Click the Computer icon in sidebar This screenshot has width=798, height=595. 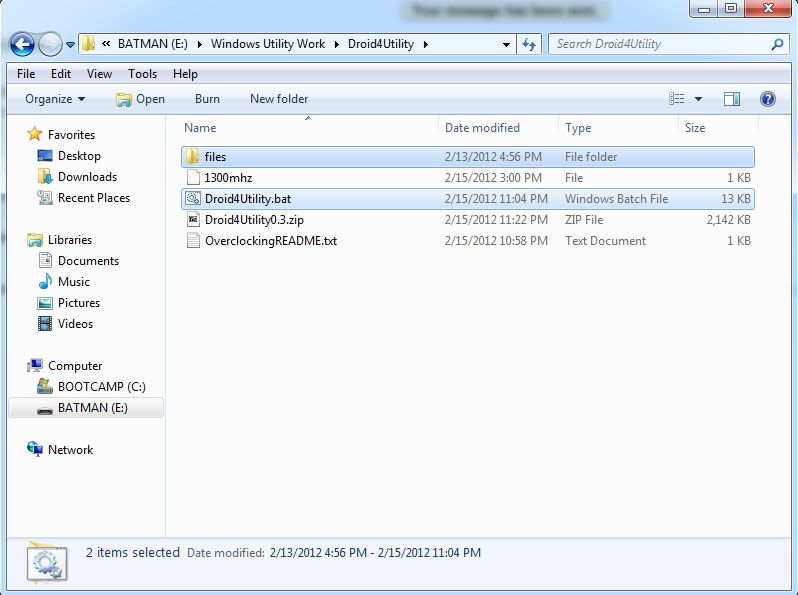[x=35, y=365]
